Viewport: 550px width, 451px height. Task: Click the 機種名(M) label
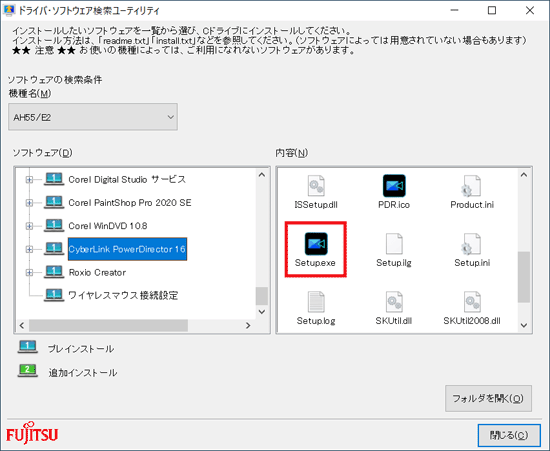pyautogui.click(x=30, y=93)
